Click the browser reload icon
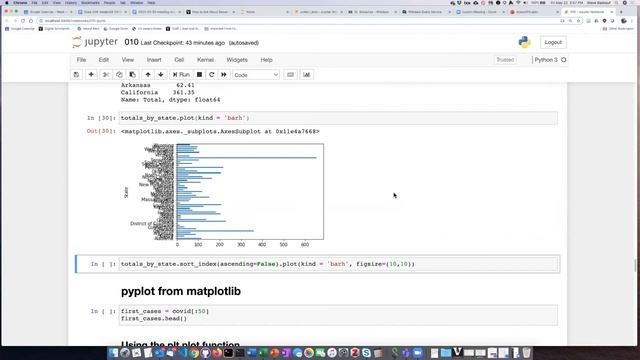This screenshot has height=360, width=640. tap(23, 20)
